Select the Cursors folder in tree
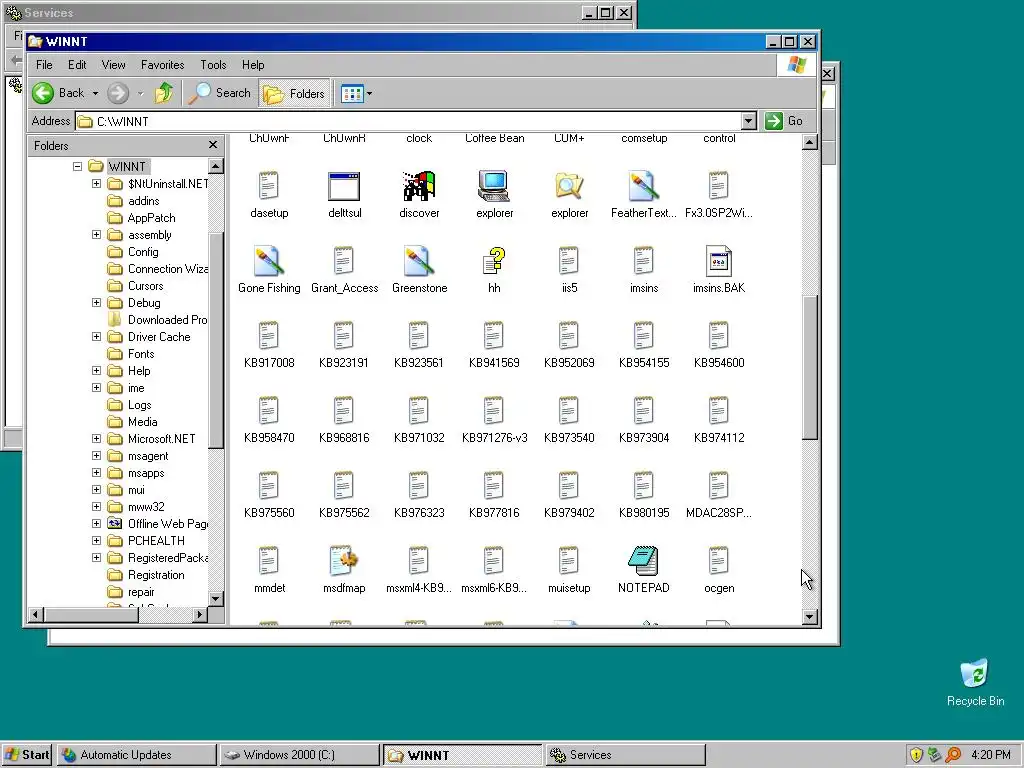The width and height of the screenshot is (1024, 768). 145,285
